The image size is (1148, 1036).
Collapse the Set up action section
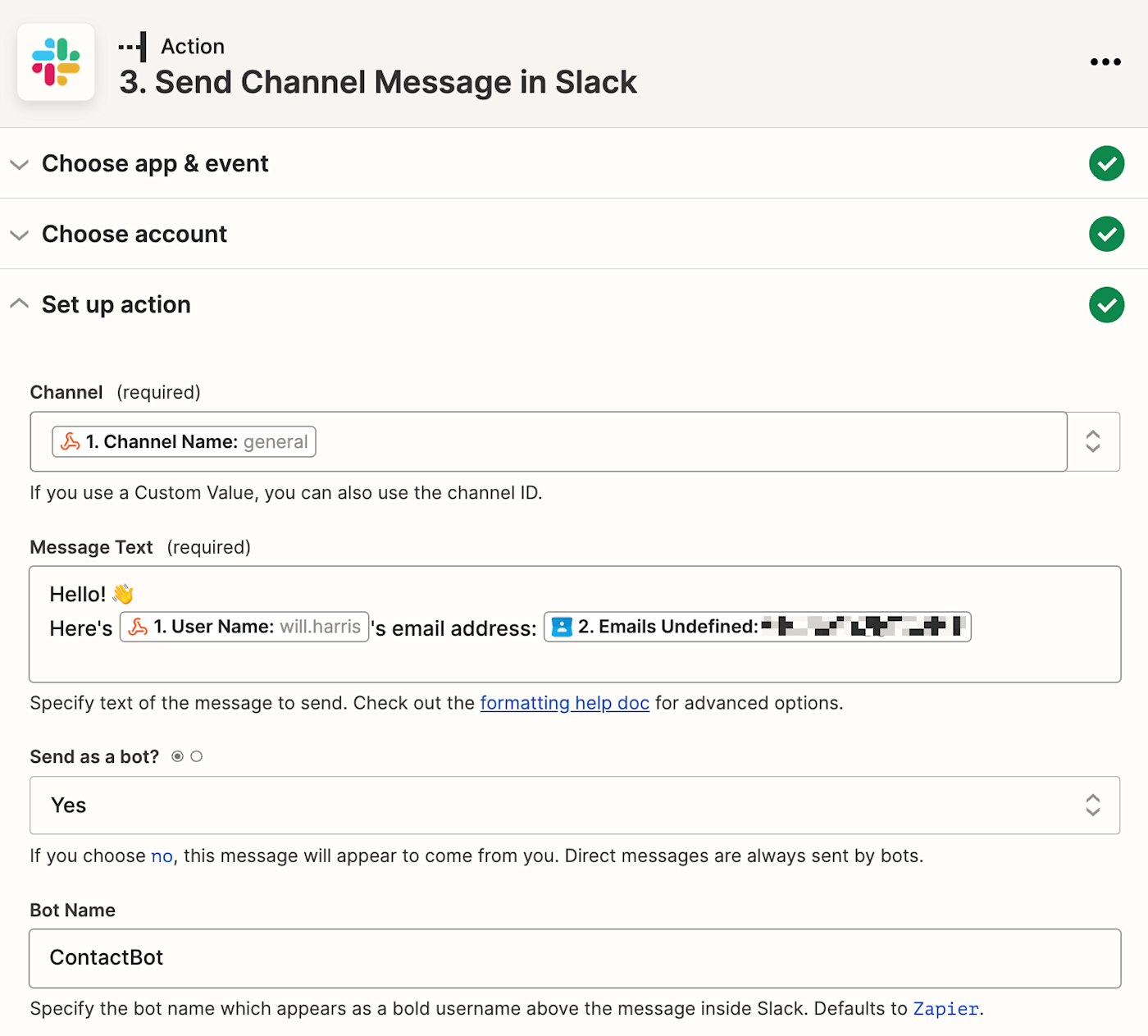(x=19, y=304)
